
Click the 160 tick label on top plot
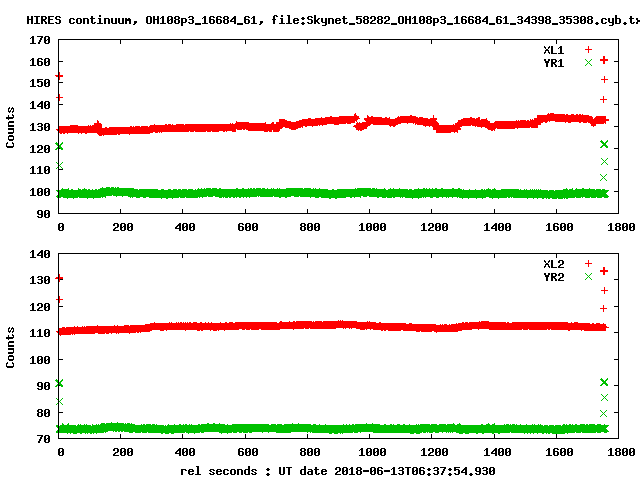(40, 62)
